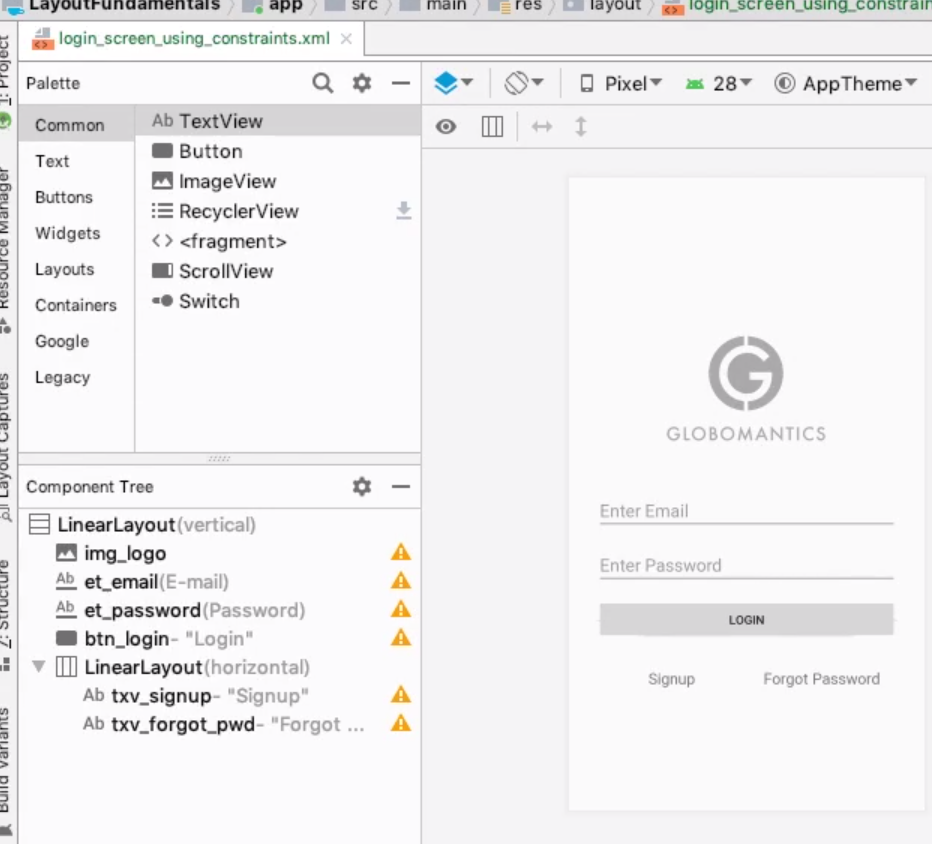Download RecyclerView dependency icon
Viewport: 932px width, 844px height.
404,210
